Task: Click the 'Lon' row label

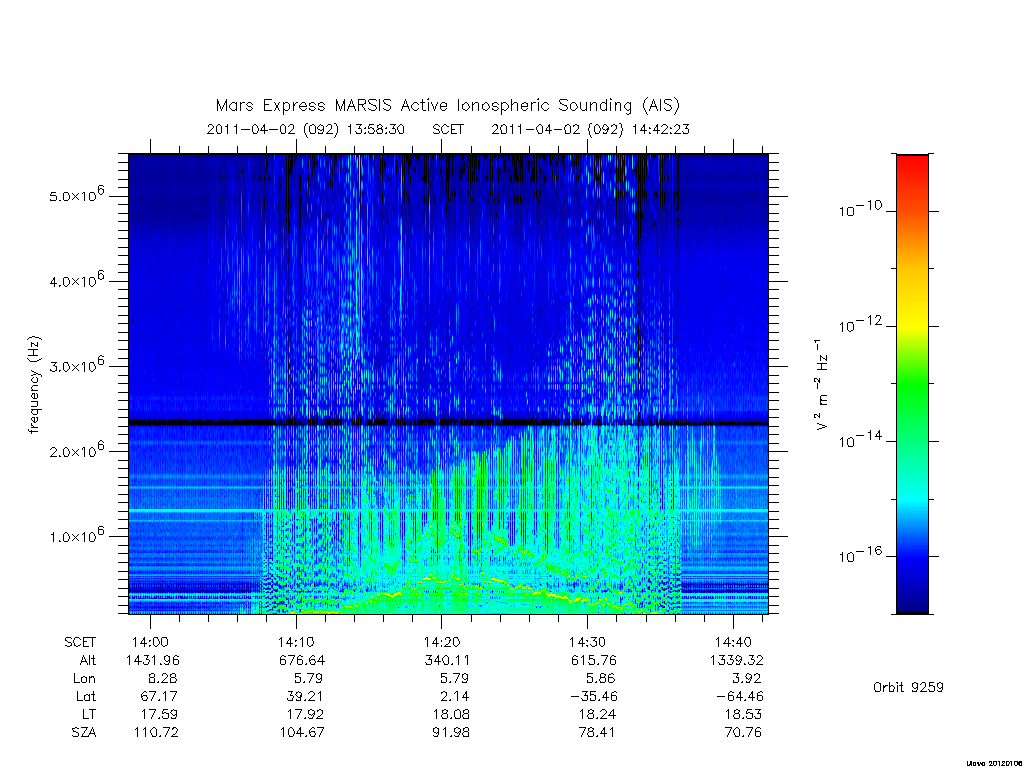Action: [84, 679]
